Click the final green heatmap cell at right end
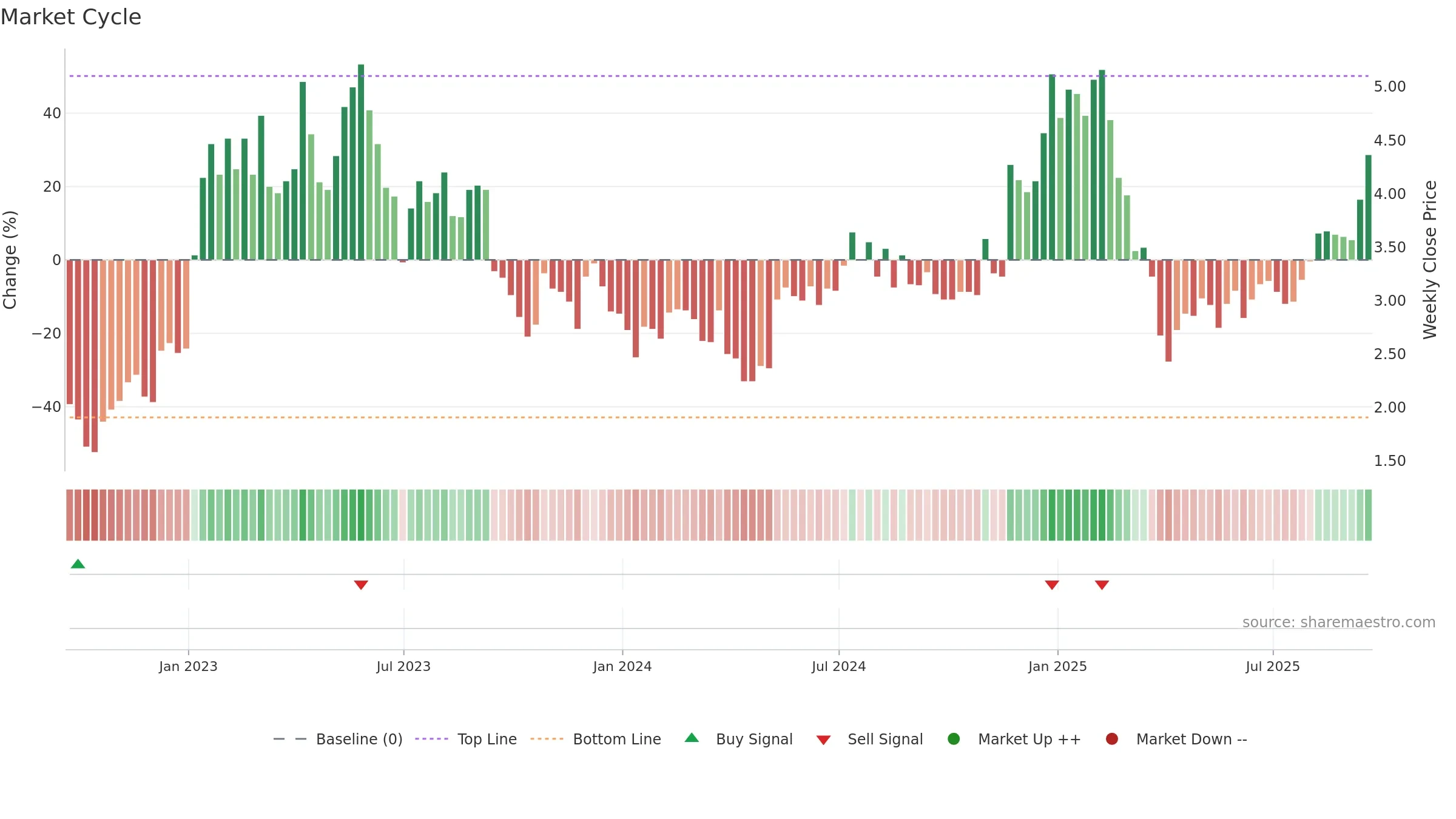This screenshot has height=819, width=1456. [1368, 515]
